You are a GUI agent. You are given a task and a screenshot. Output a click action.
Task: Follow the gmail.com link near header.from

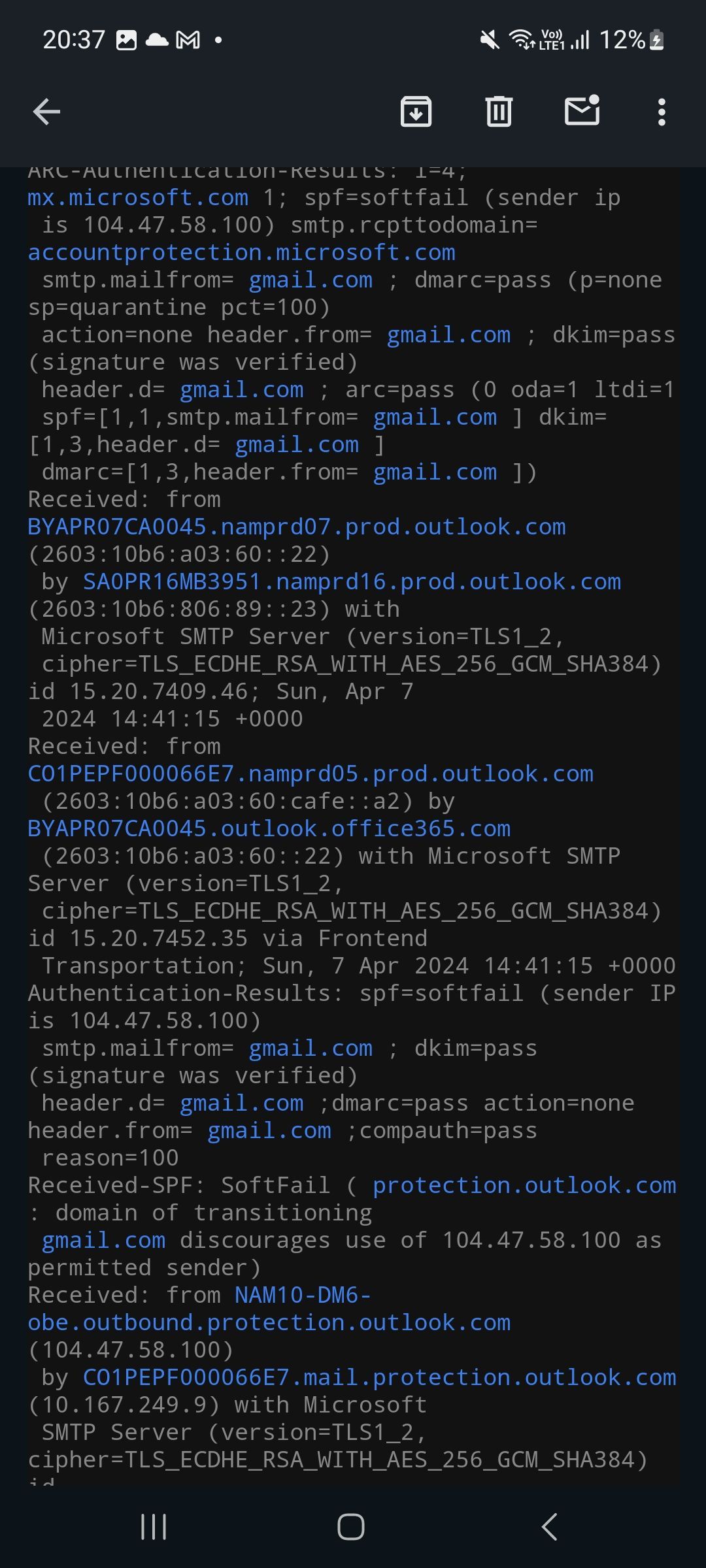coord(448,335)
